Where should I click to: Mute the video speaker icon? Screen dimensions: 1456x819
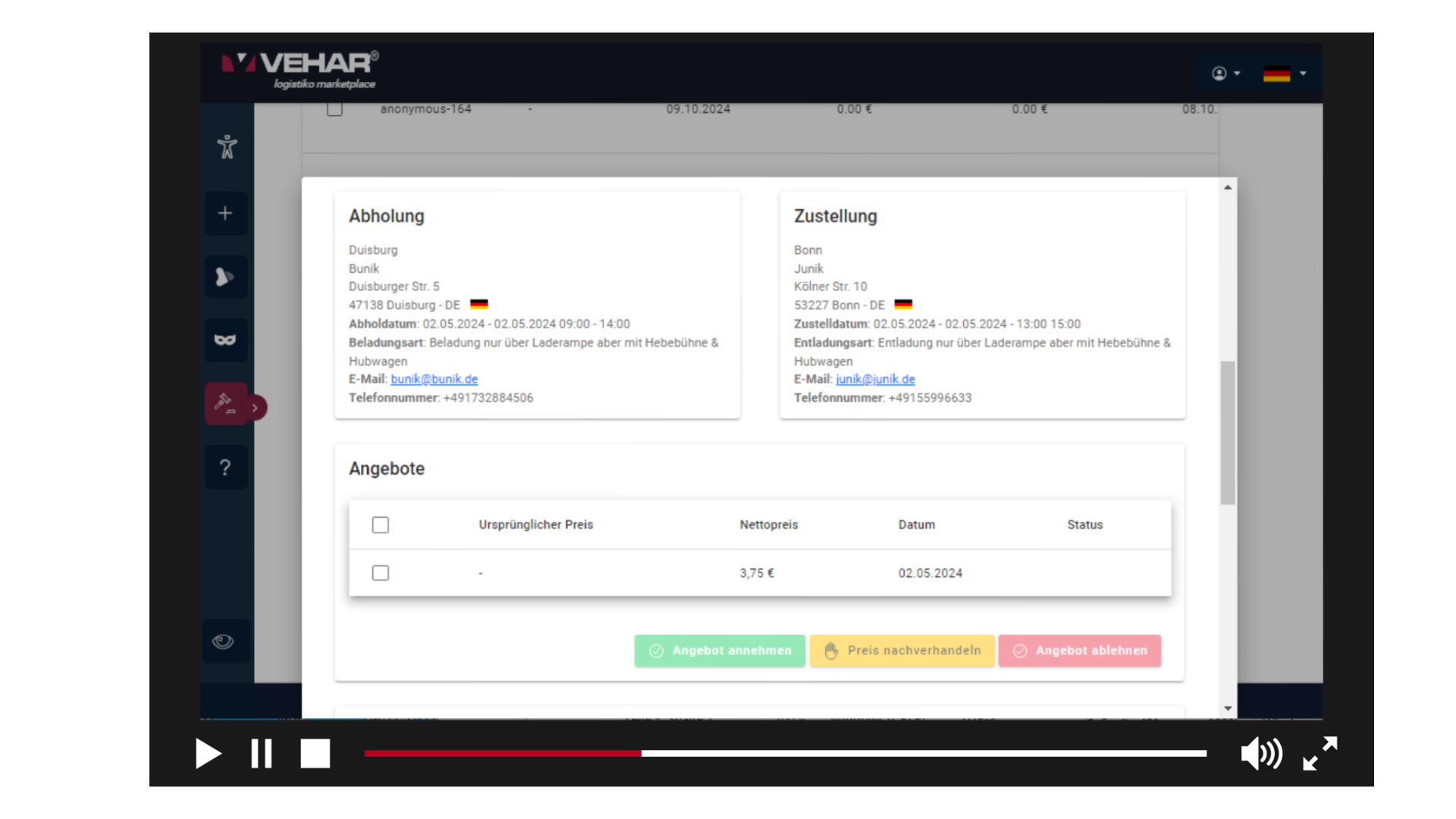[1260, 754]
